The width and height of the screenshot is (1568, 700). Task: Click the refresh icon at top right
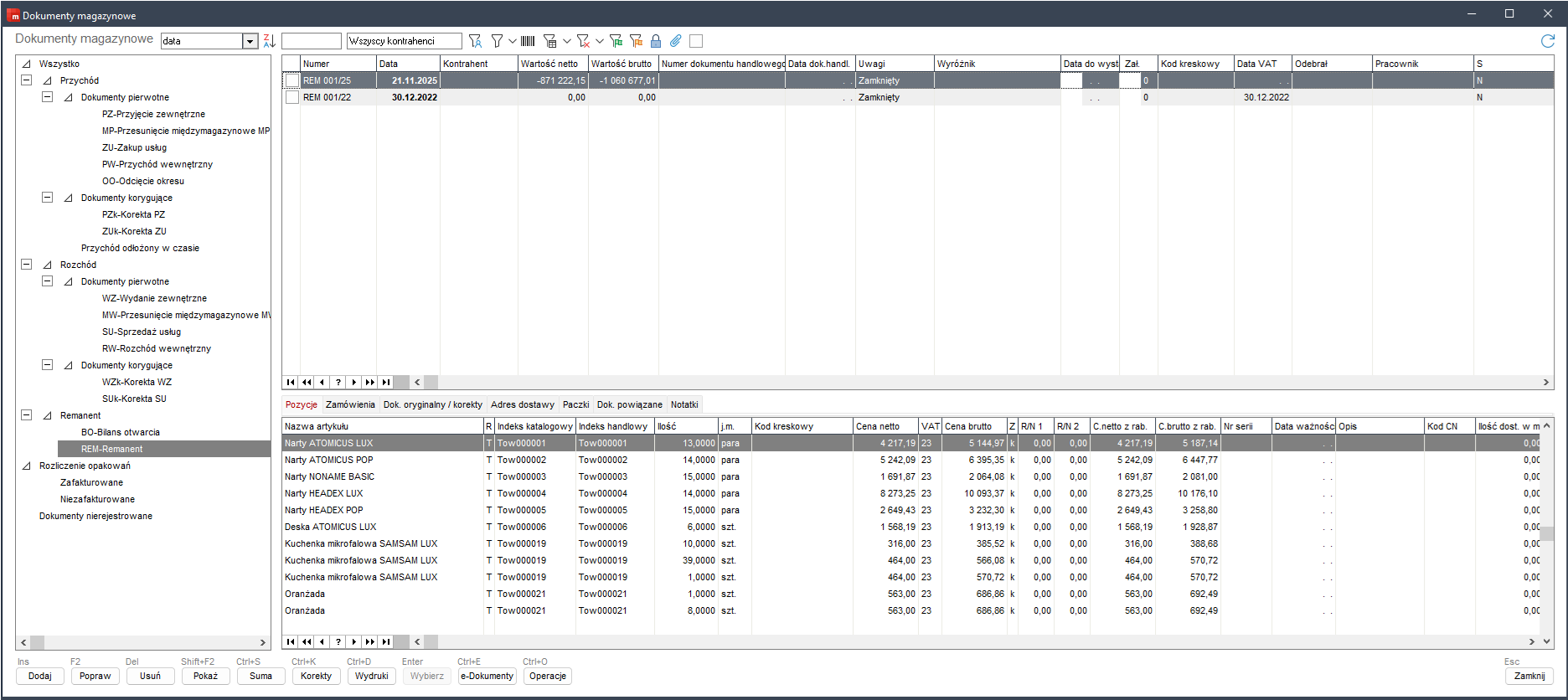[1547, 41]
